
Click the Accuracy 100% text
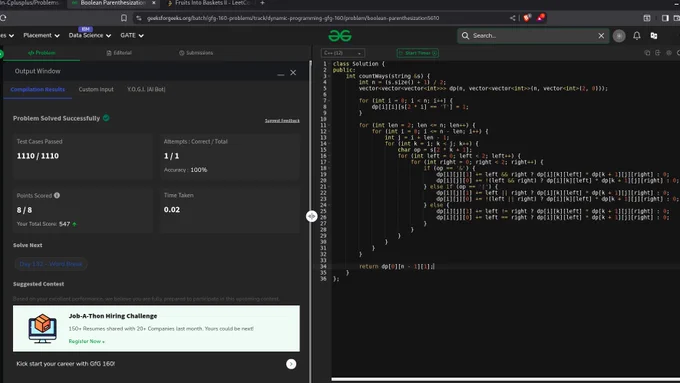point(186,170)
